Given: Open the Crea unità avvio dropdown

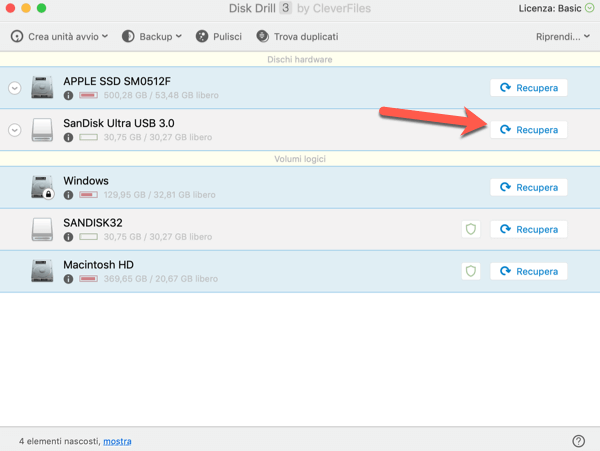Looking at the screenshot, I should point(59,37).
